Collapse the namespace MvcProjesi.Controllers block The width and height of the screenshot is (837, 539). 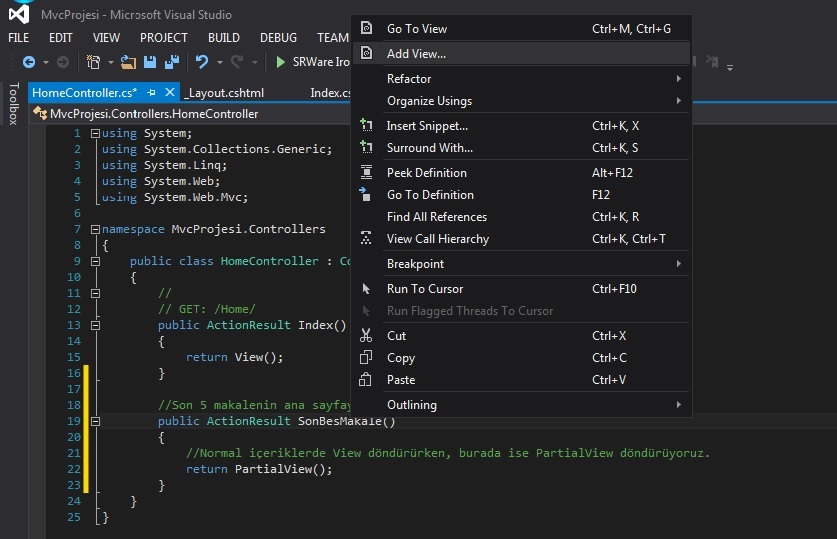95,229
